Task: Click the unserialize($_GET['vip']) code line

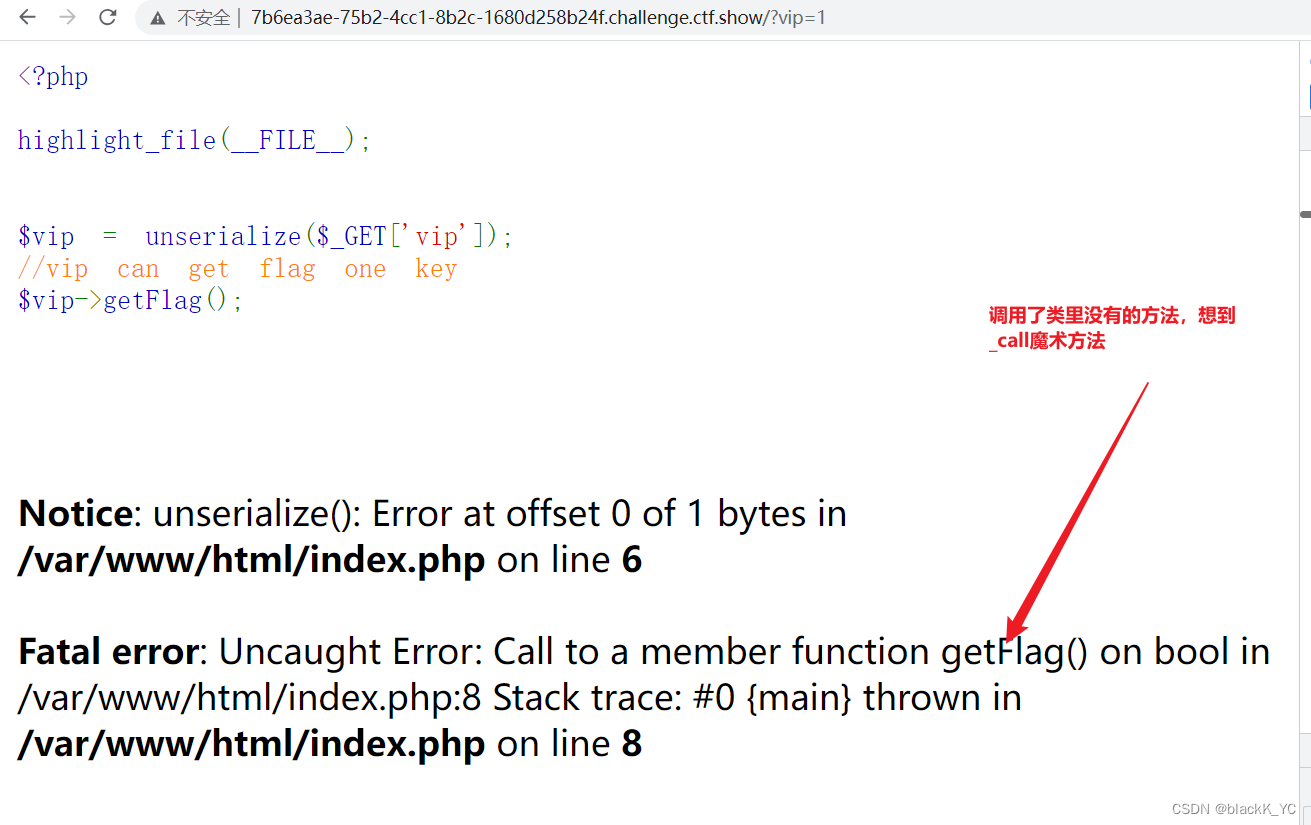Action: point(265,237)
